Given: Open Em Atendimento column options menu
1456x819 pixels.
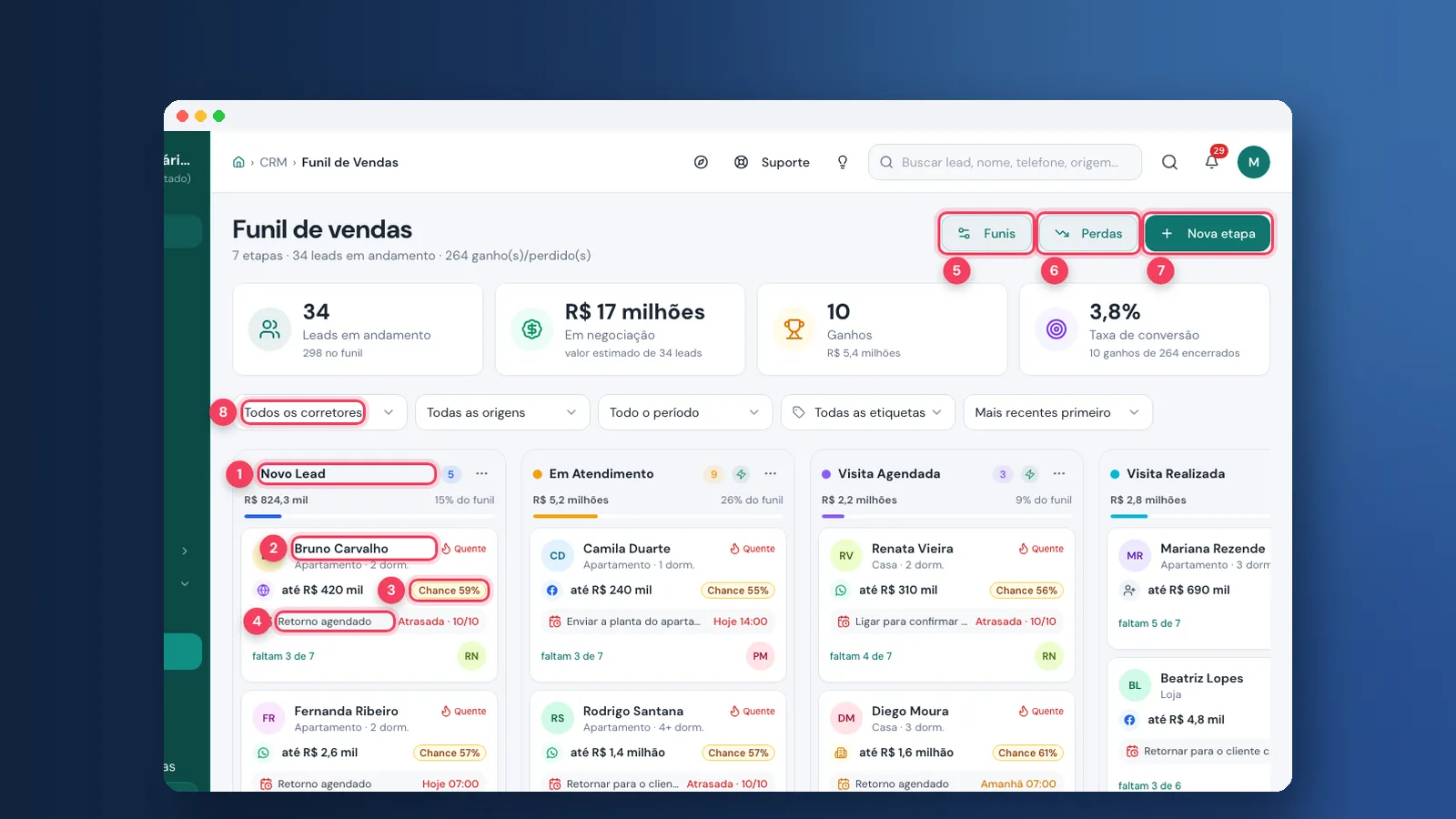Looking at the screenshot, I should (771, 474).
